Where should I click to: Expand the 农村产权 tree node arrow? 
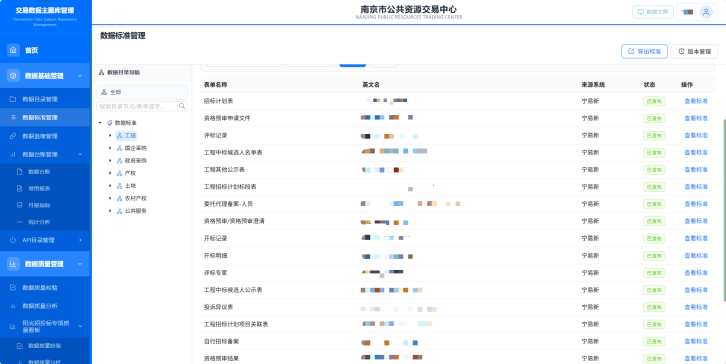click(110, 198)
